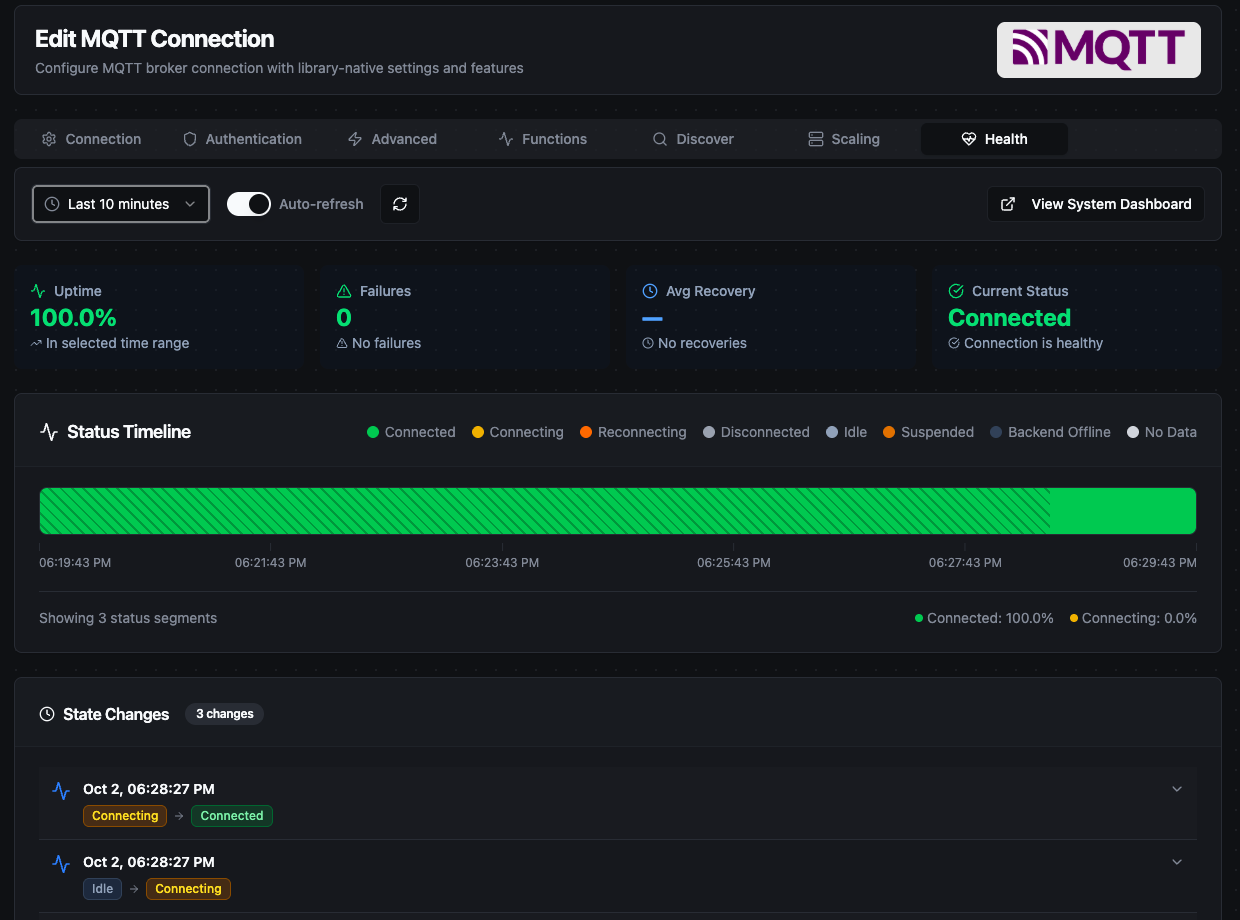This screenshot has width=1240, height=920.
Task: Click the pulse icon beside Connecting to Connected change
Action: pyautogui.click(x=61, y=790)
